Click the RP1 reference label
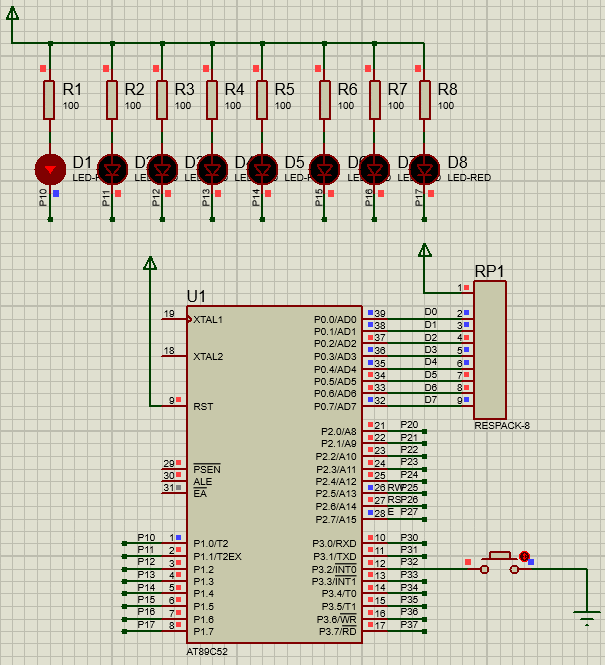Image resolution: width=605 pixels, height=665 pixels. (489, 271)
